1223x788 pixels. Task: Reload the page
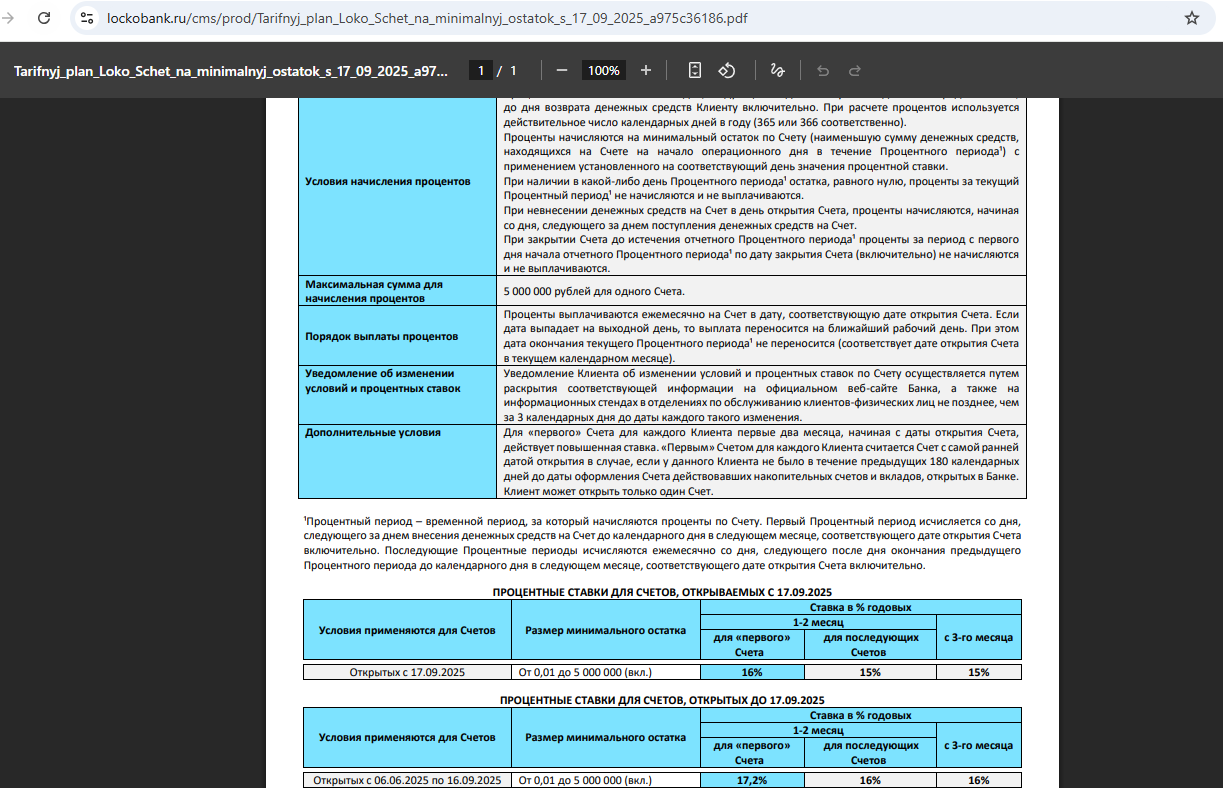(45, 18)
